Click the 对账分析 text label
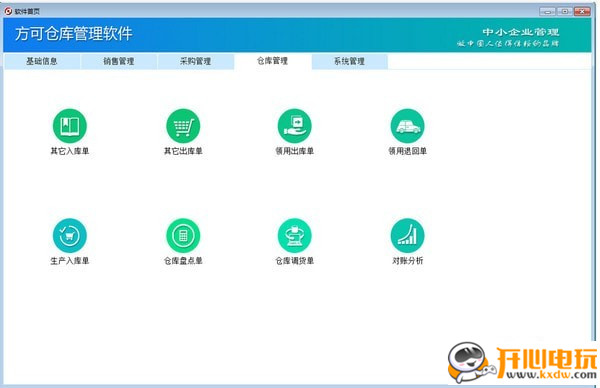600x388 pixels. 408,261
